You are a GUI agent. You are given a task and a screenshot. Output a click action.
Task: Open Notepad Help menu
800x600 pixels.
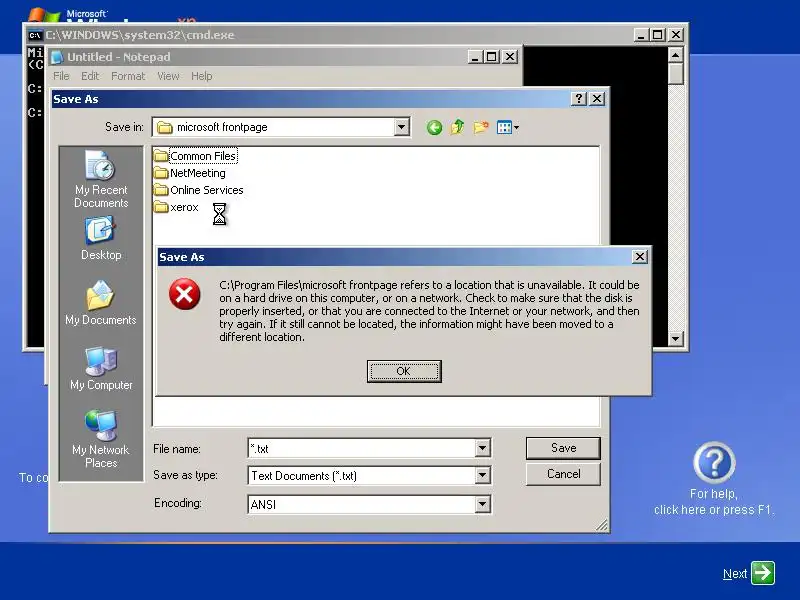click(x=202, y=76)
